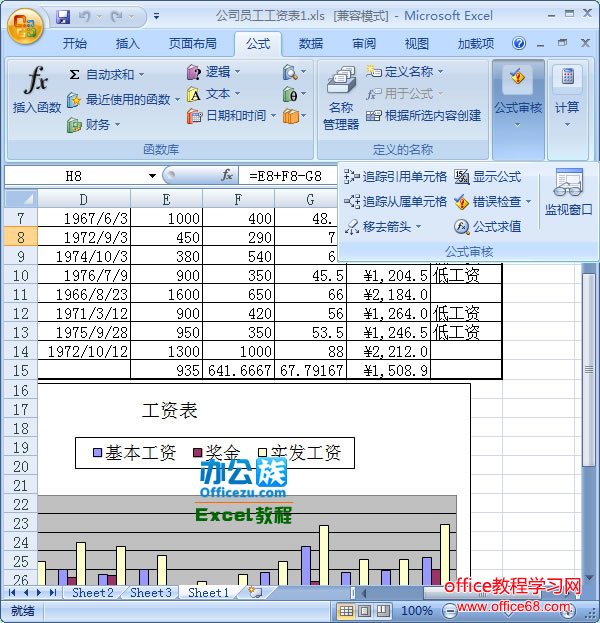The image size is (600, 623).
Task: Click the 基本工资 legend swatch
Action: click(97, 453)
